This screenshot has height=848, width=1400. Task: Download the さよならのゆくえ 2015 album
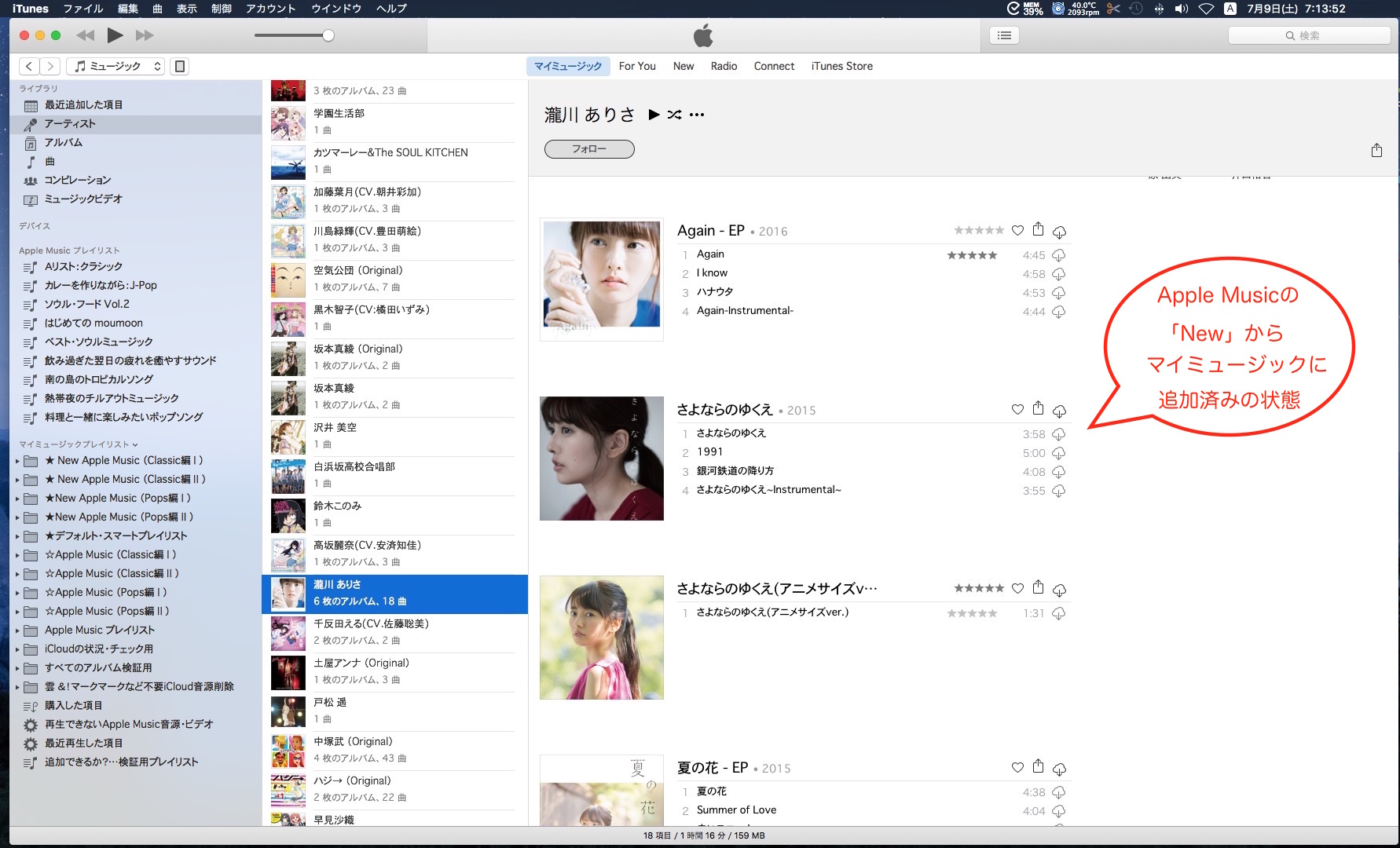point(1059,411)
